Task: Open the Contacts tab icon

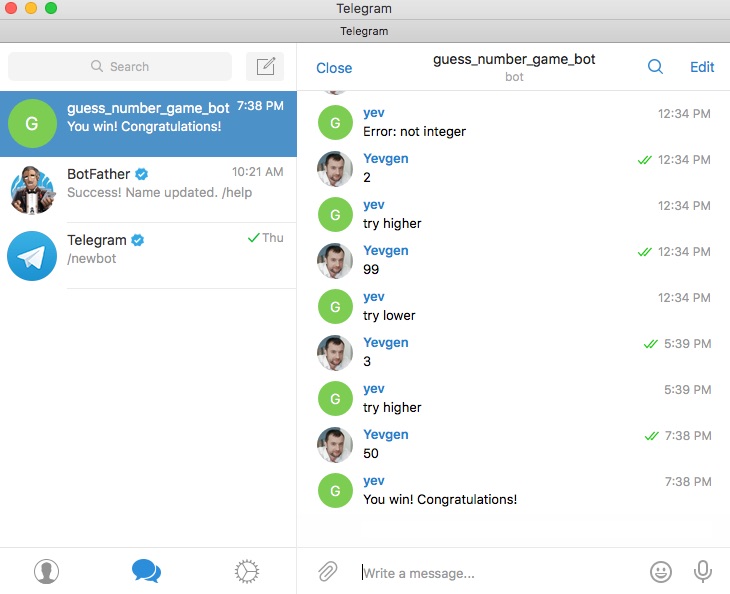Action: [x=47, y=571]
